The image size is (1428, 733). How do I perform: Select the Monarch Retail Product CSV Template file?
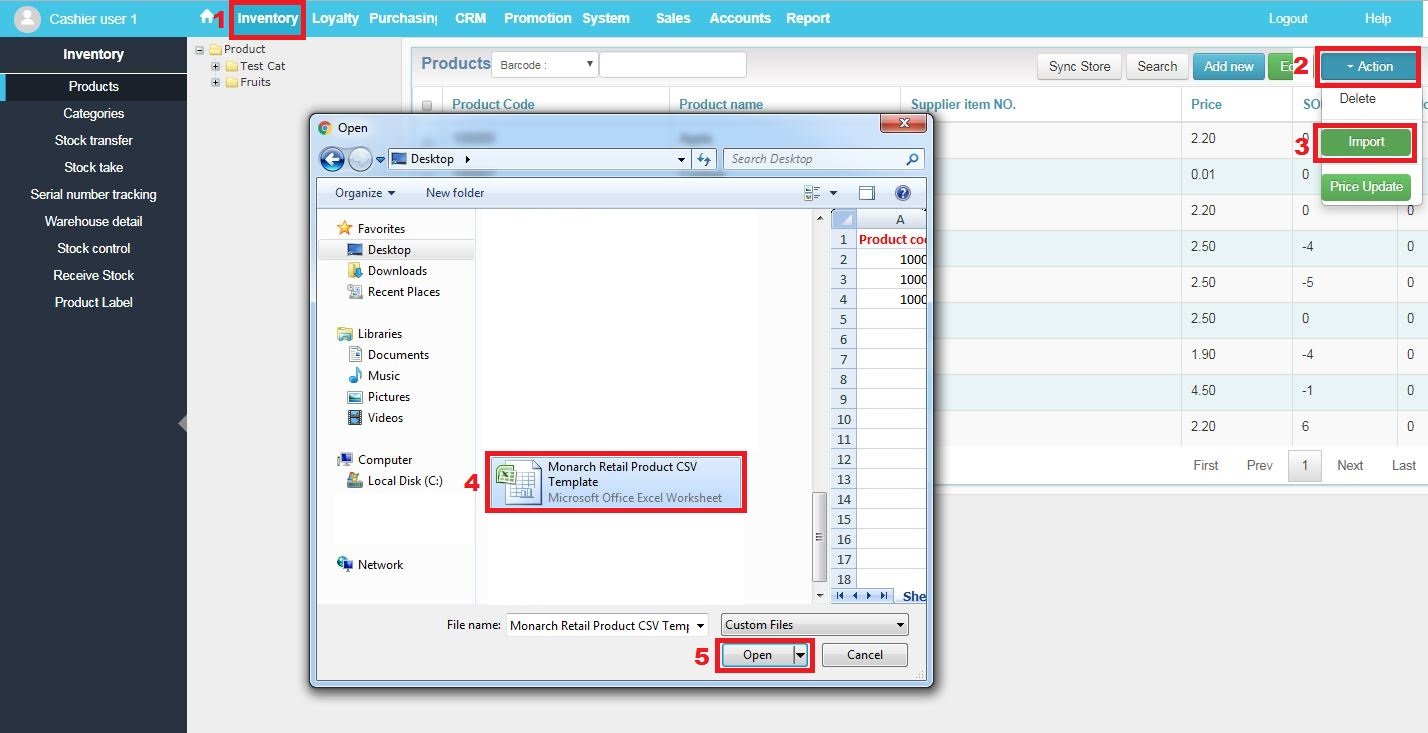[616, 482]
